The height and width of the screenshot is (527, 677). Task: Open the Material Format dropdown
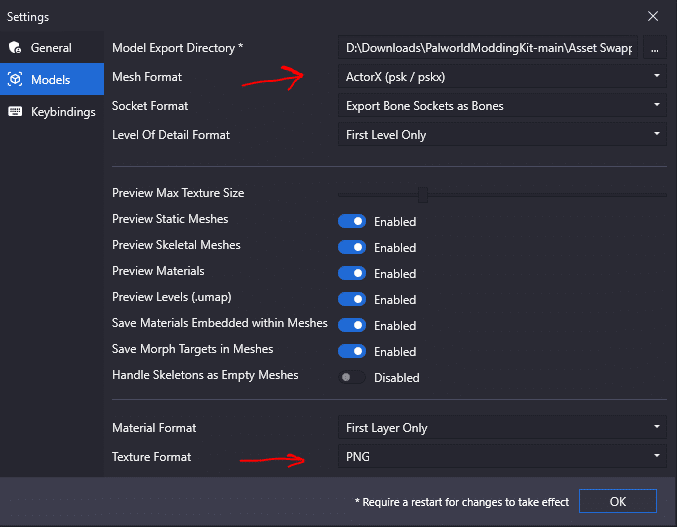pyautogui.click(x=502, y=428)
